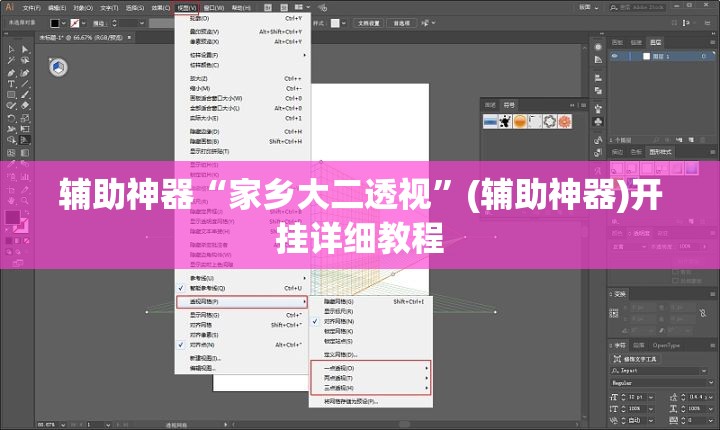Click the blue bar symbol thumbnail
The image size is (720, 430).
(490, 121)
